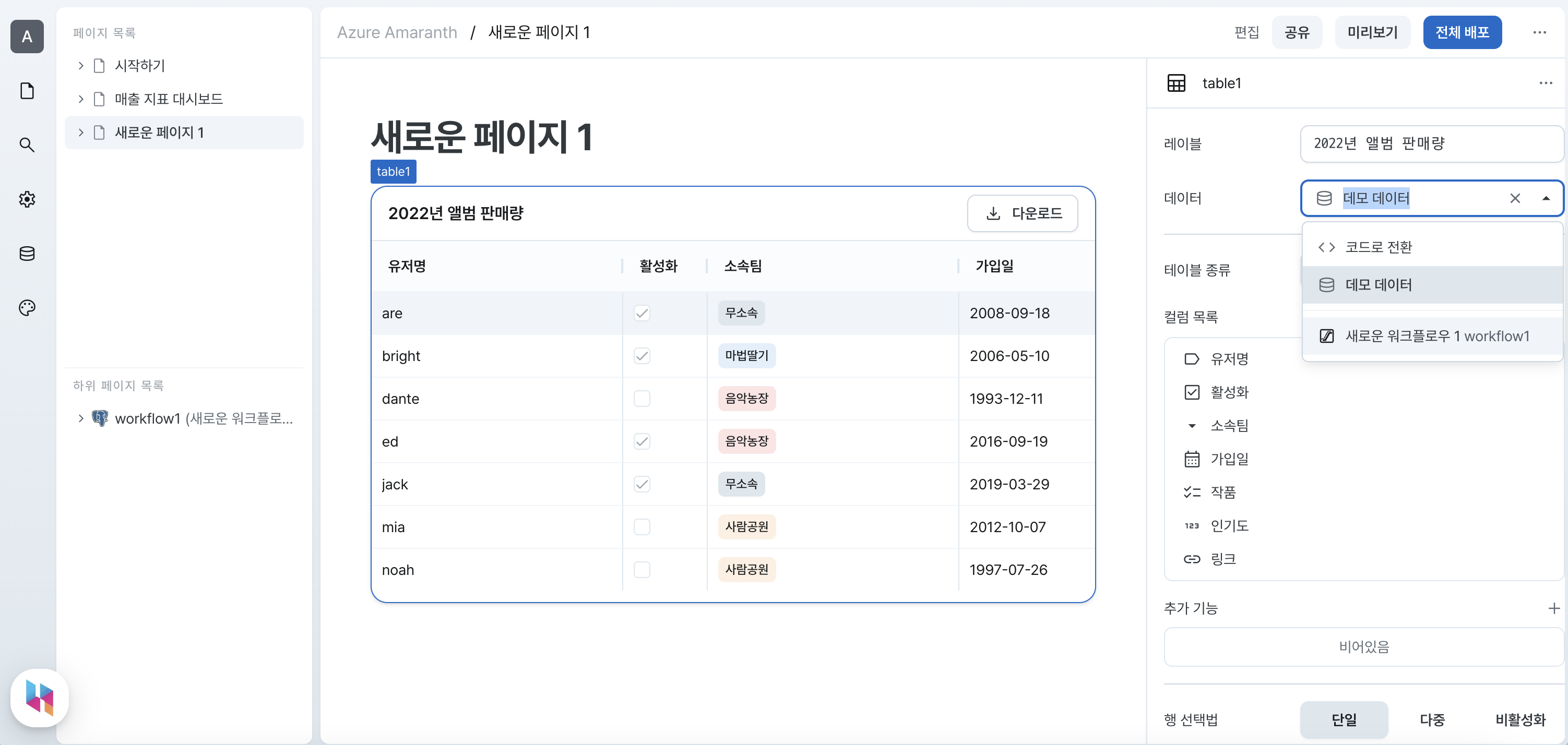Viewport: 1568px width, 745px height.
Task: Click the 전체 배포 button
Action: (x=1462, y=32)
